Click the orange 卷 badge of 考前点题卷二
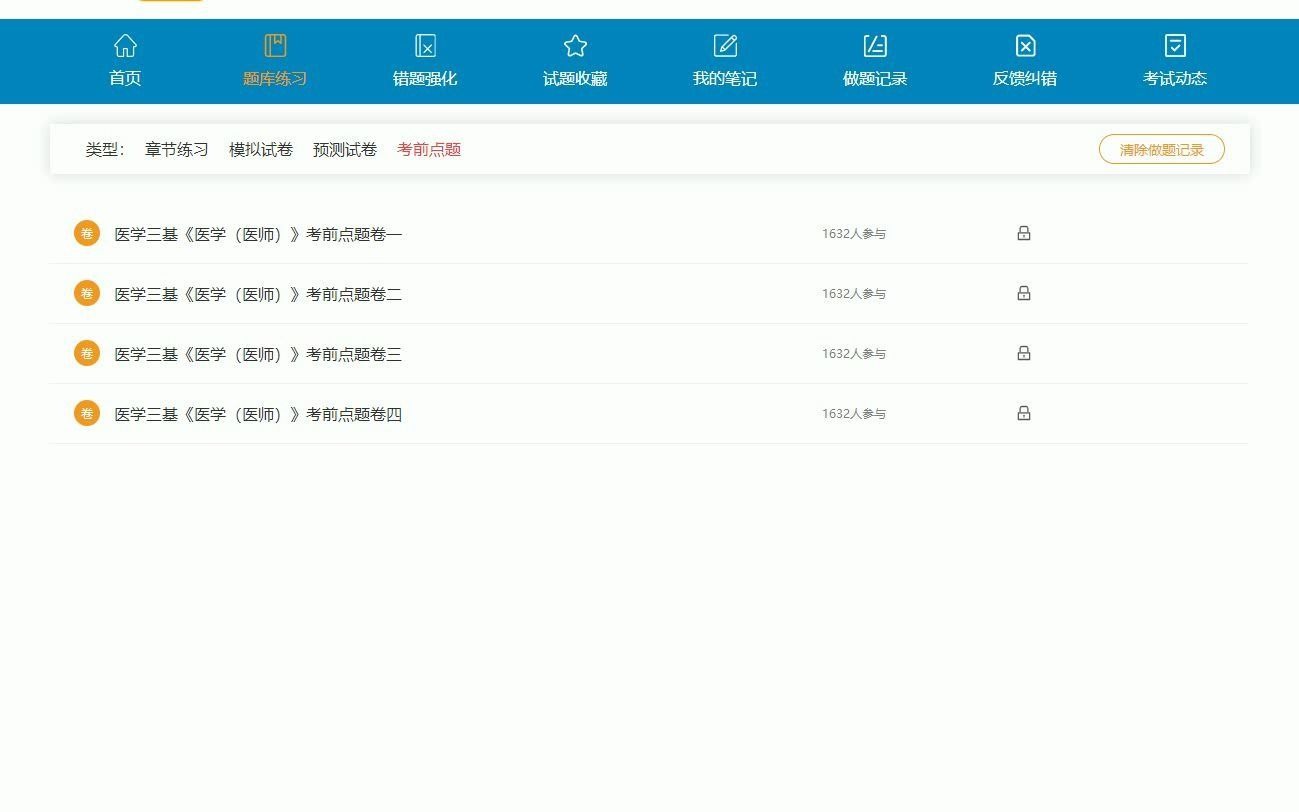This screenshot has width=1299, height=812. click(x=87, y=293)
